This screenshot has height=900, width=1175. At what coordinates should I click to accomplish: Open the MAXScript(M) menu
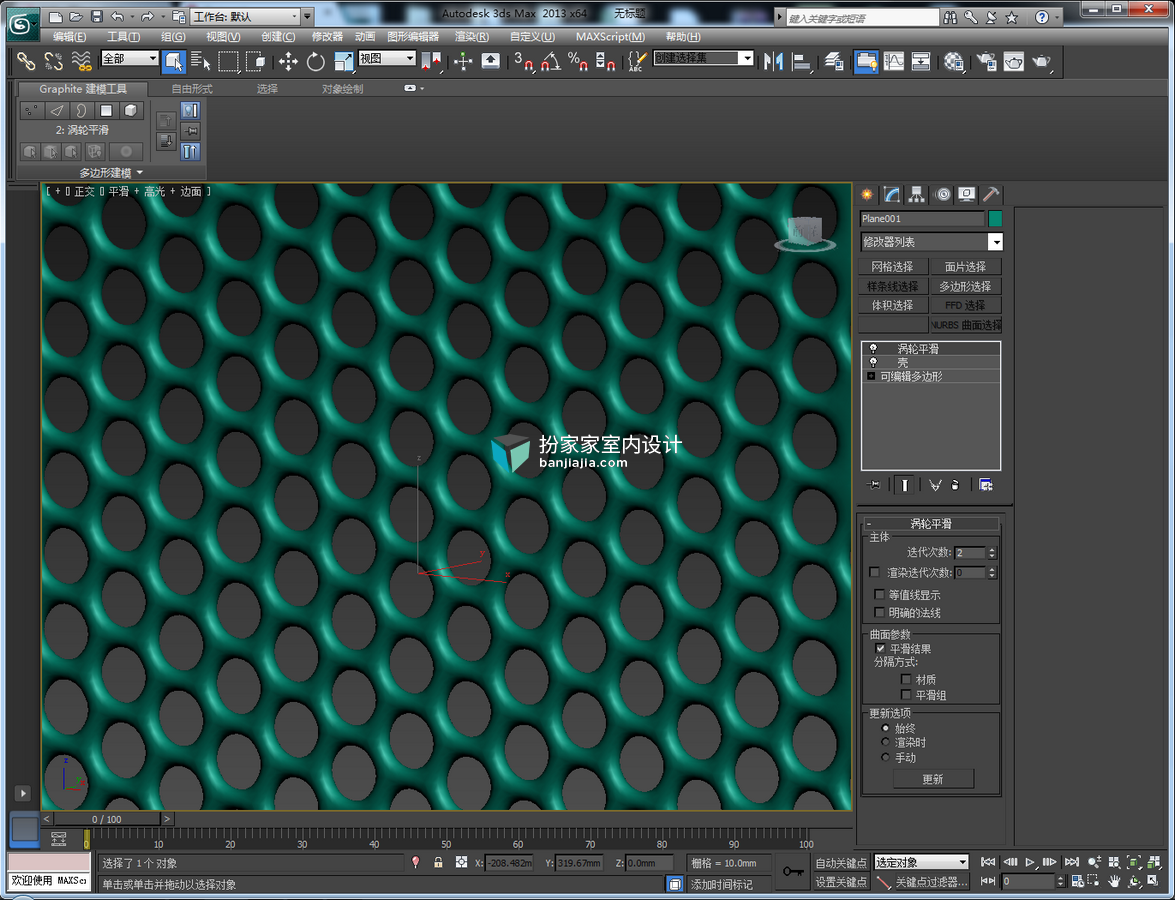click(x=610, y=37)
